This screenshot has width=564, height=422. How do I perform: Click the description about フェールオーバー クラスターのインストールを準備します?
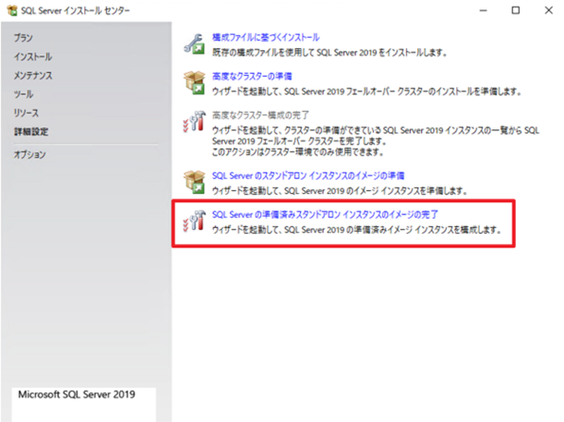coord(367,92)
